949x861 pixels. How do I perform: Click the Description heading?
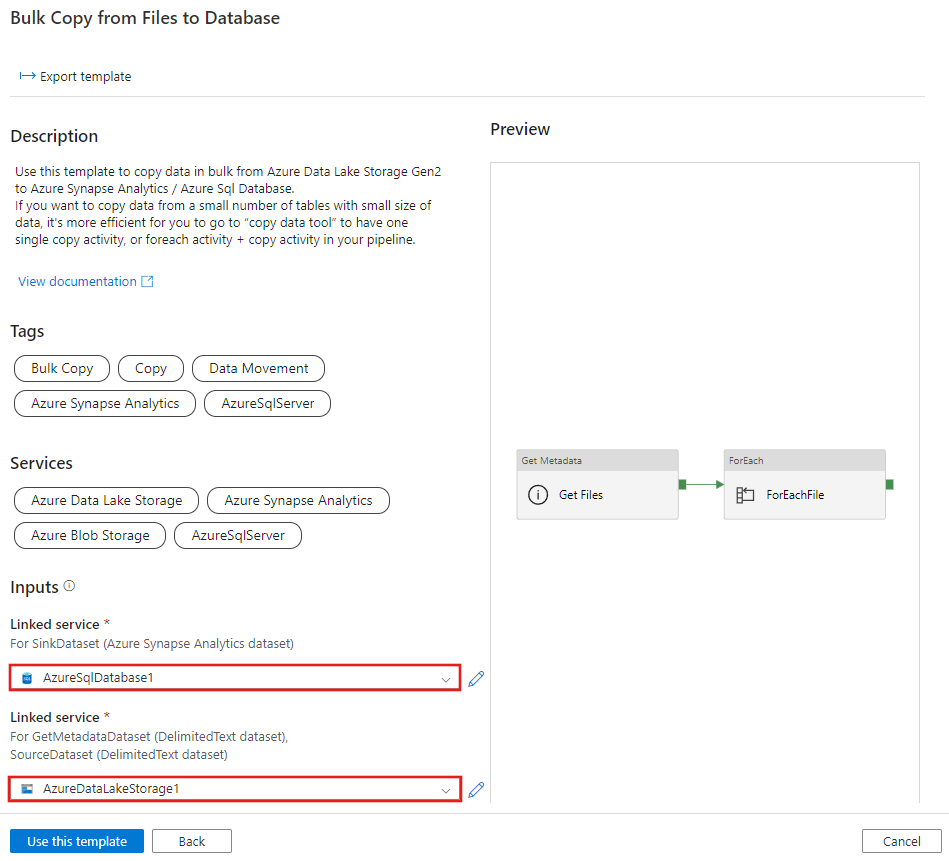click(x=54, y=136)
